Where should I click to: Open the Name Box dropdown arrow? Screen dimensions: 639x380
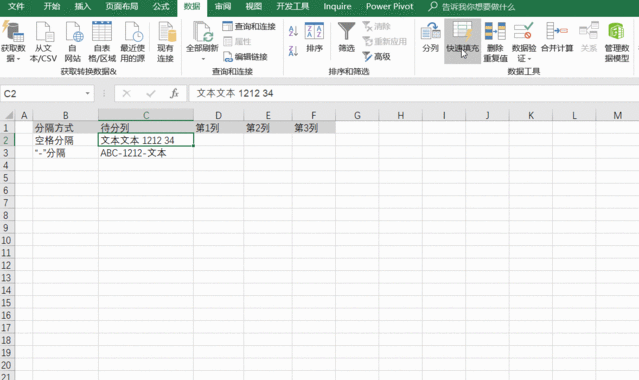pos(88,94)
